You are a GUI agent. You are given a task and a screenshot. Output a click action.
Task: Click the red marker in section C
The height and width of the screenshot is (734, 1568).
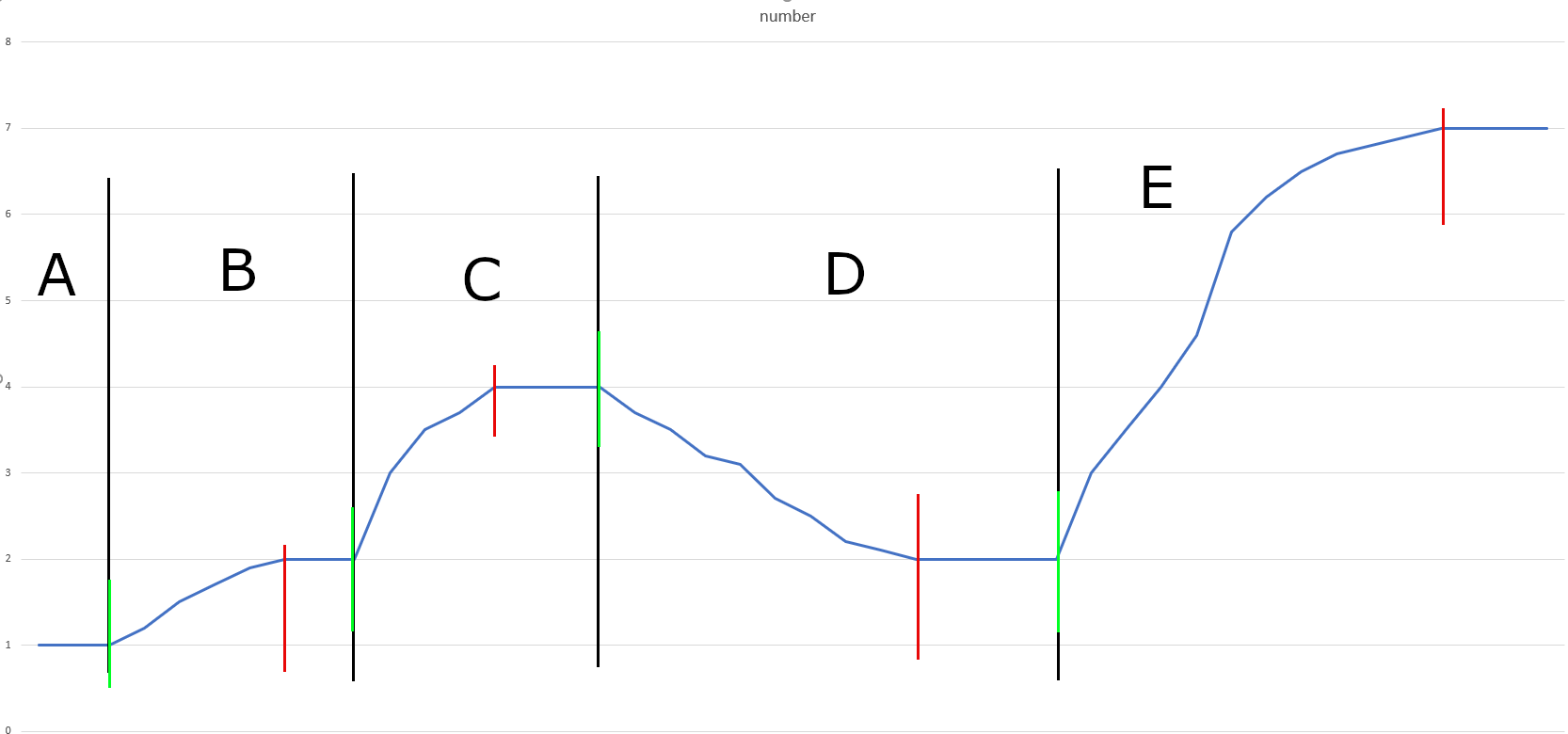494,401
